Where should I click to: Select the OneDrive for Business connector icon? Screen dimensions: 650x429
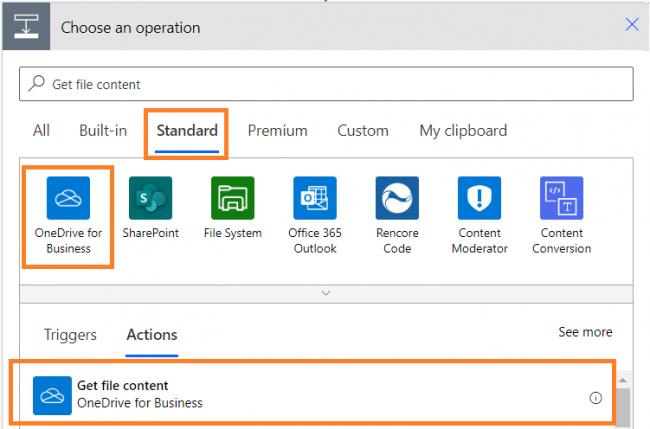(x=68, y=198)
